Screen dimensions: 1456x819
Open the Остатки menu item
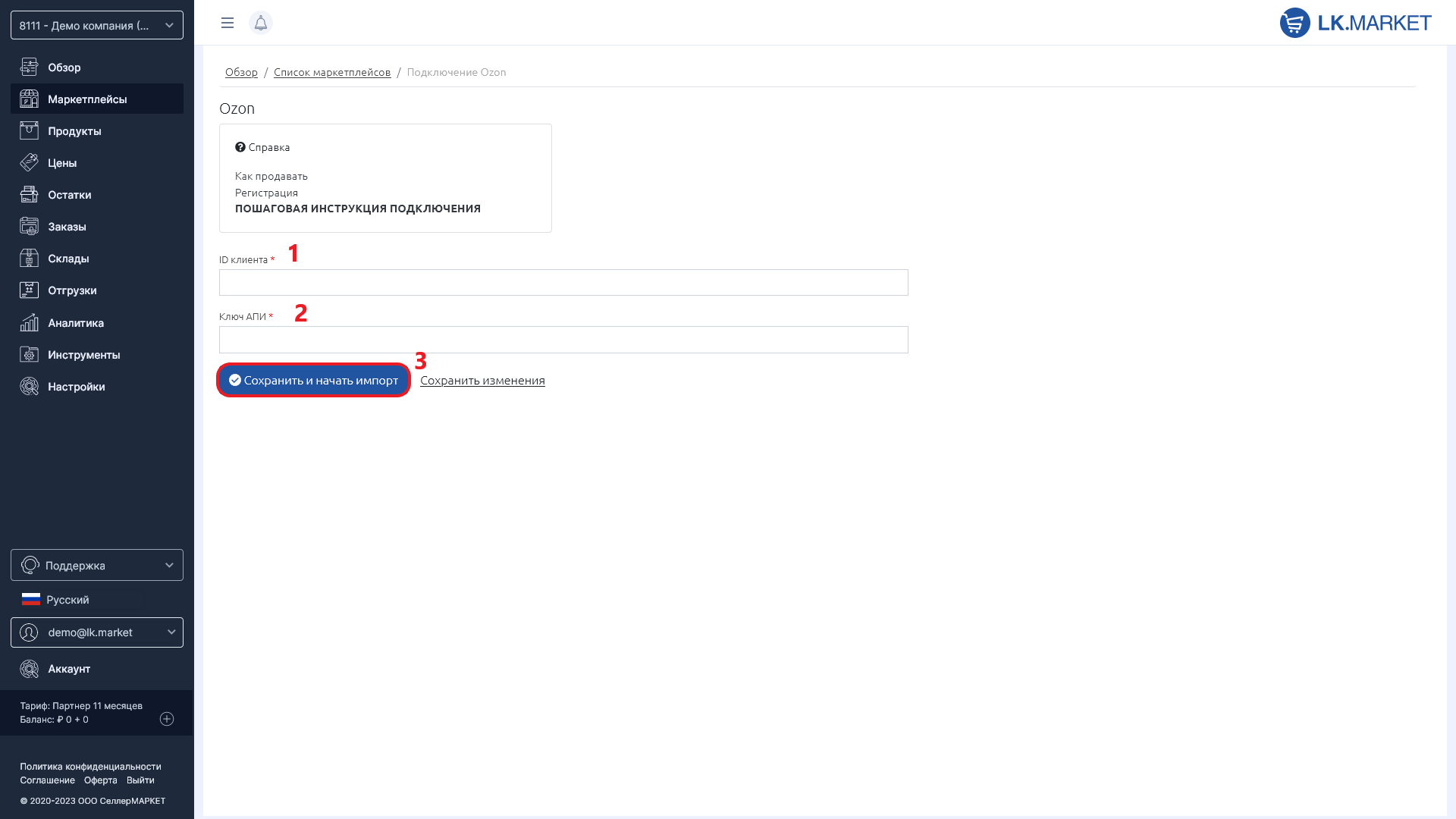69,195
